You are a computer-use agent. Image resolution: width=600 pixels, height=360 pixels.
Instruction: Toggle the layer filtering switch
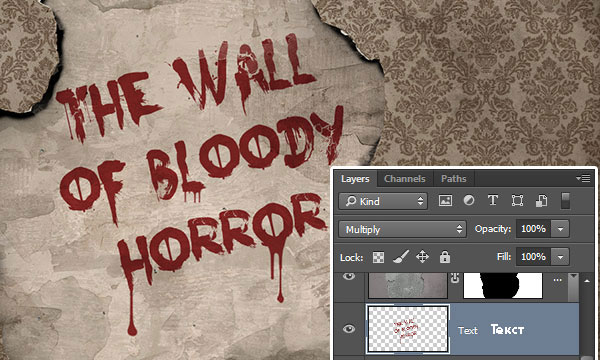566,201
